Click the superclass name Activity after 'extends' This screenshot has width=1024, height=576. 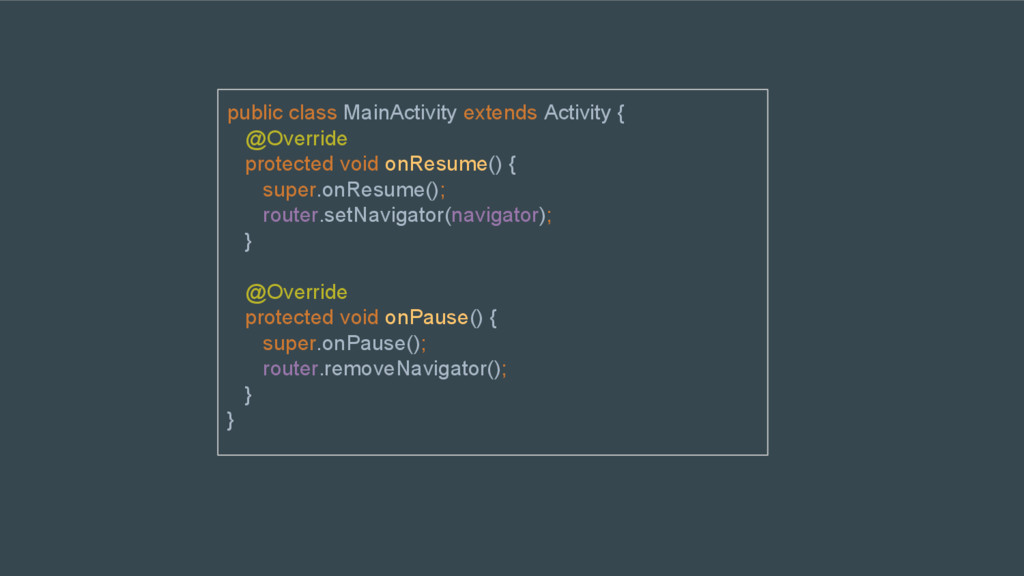pyautogui.click(x=577, y=112)
